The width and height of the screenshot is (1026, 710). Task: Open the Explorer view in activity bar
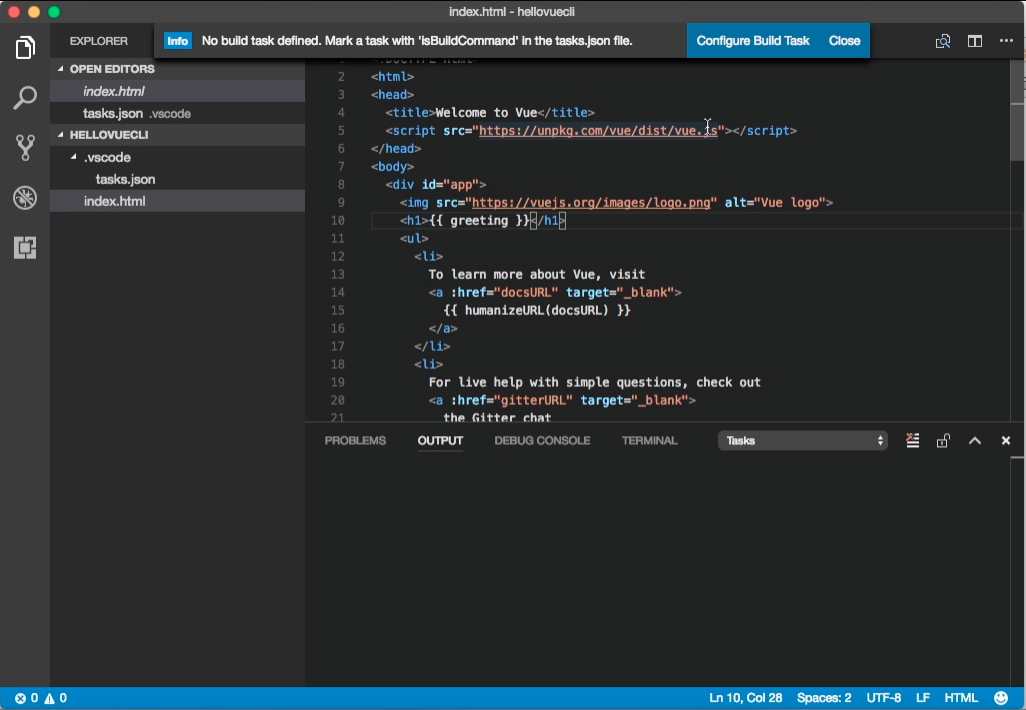tap(25, 48)
